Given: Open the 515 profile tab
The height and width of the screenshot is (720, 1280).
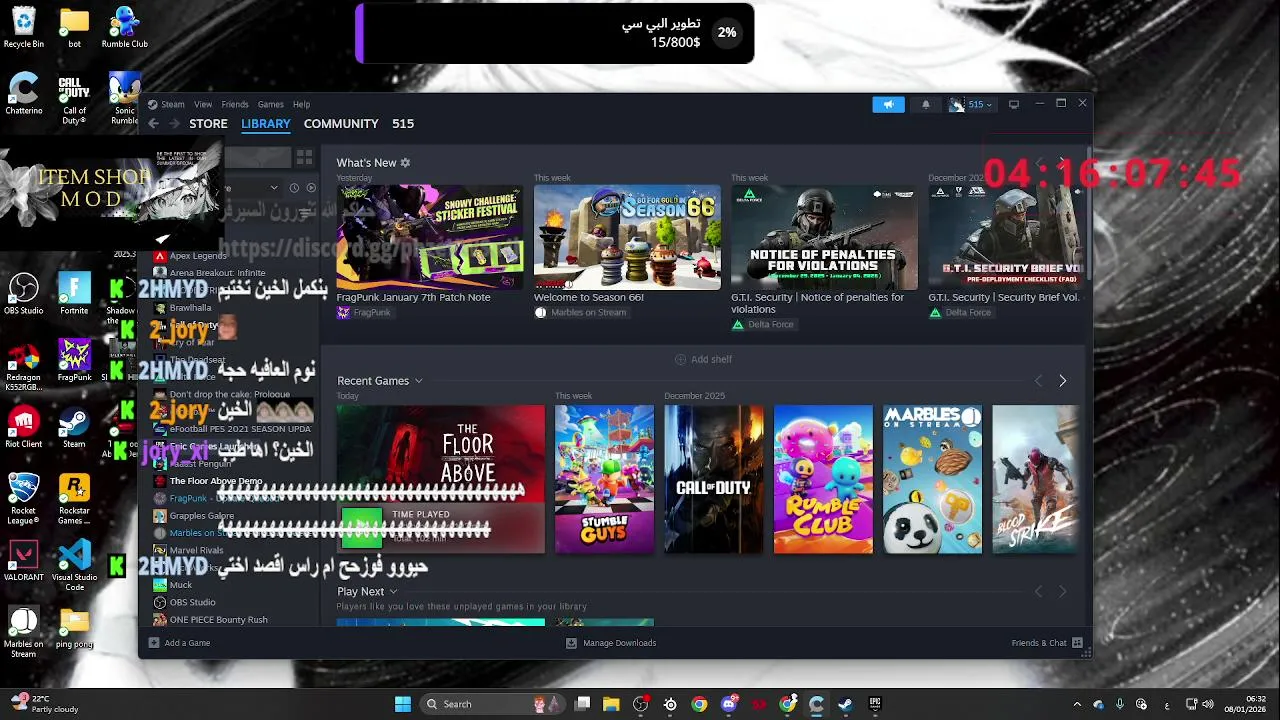Looking at the screenshot, I should point(403,123).
